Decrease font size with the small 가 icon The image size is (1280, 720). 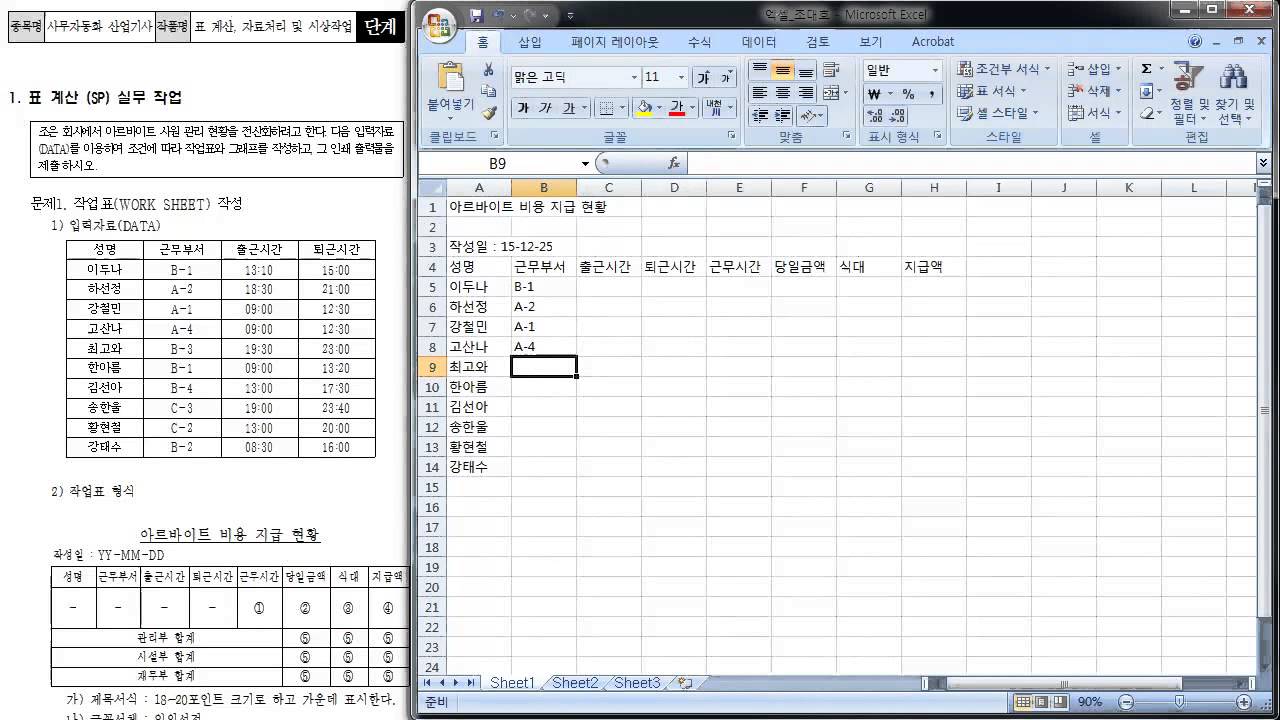click(x=725, y=77)
